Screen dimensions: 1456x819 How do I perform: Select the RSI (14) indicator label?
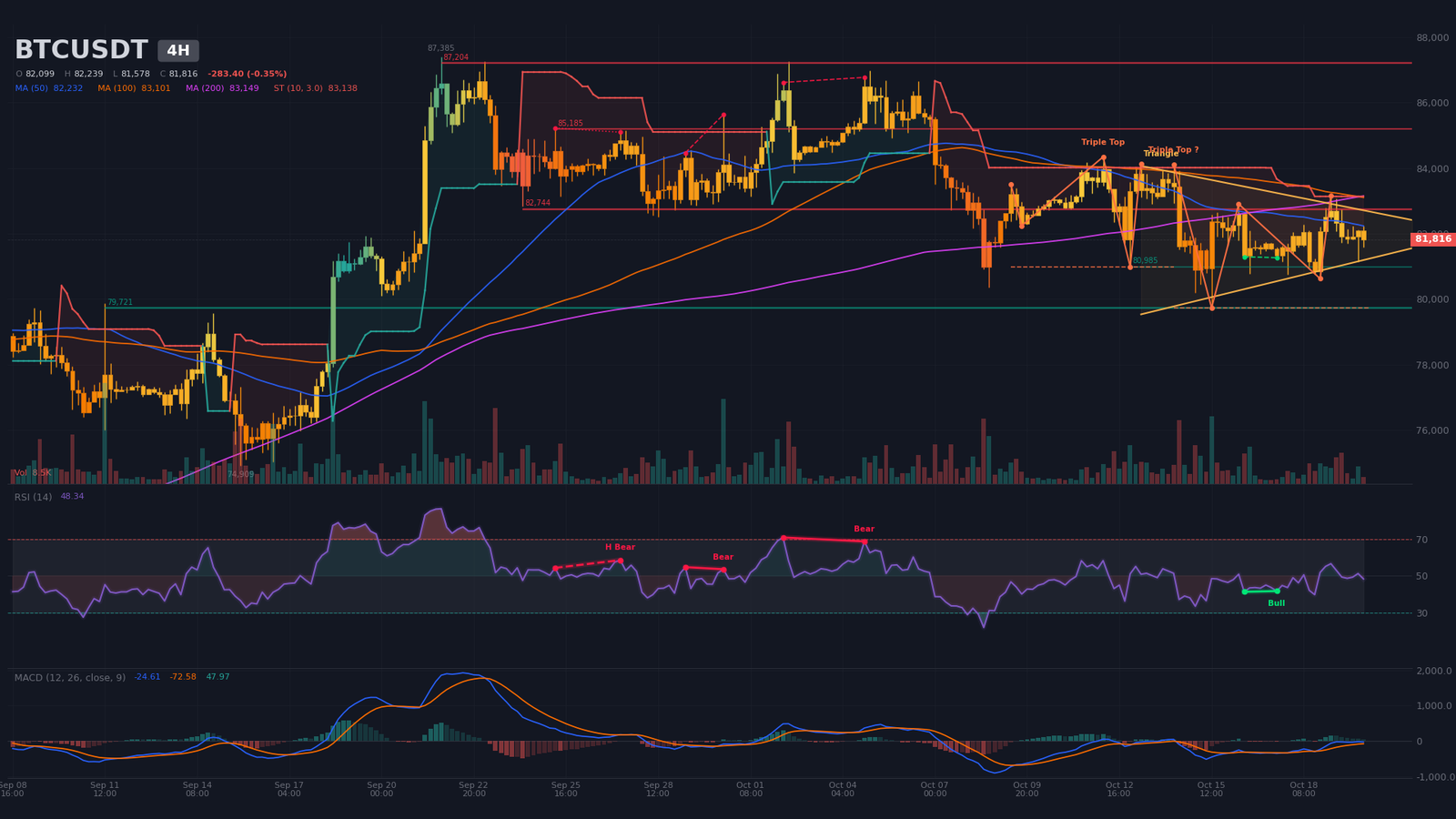pyautogui.click(x=33, y=497)
